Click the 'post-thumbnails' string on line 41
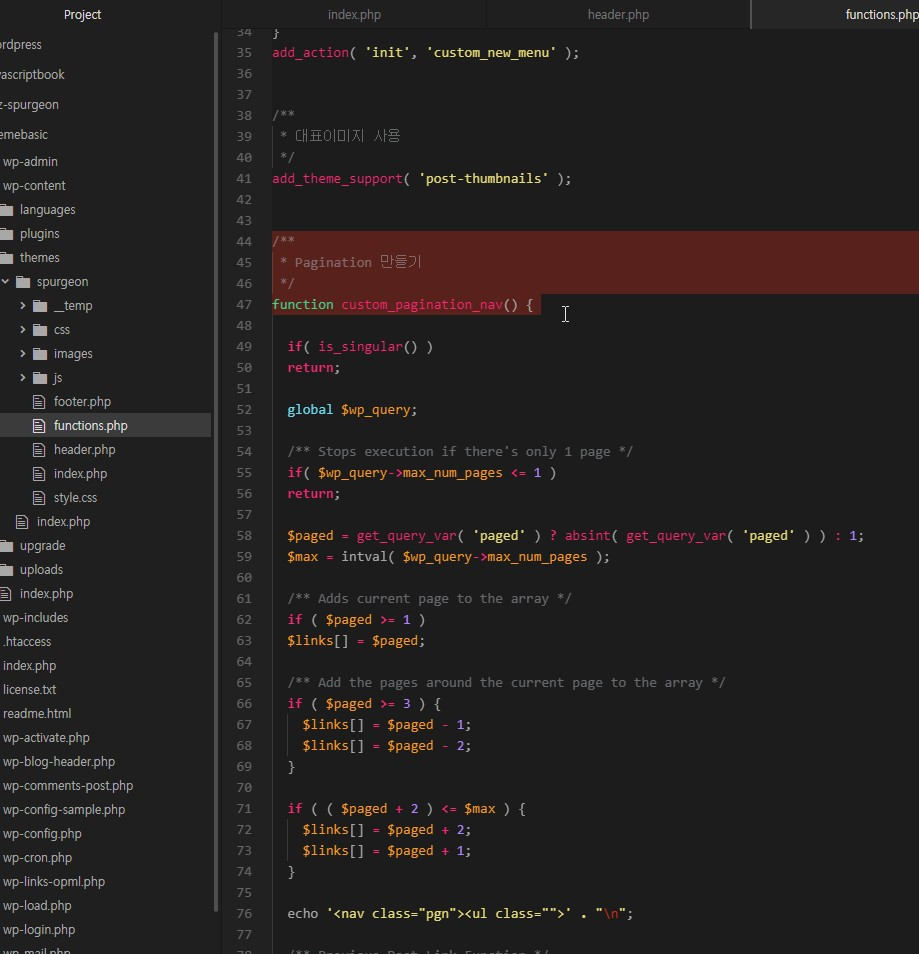Image resolution: width=919 pixels, height=954 pixels. coord(483,179)
